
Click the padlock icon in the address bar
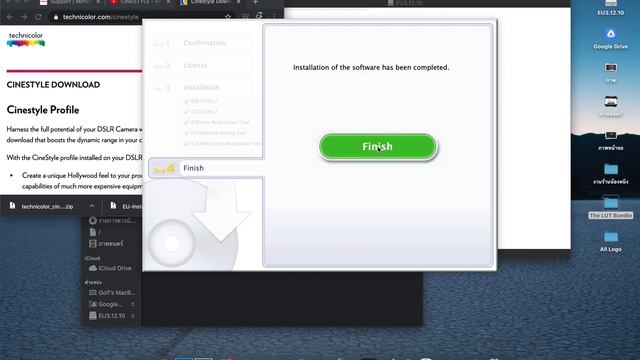[56, 17]
